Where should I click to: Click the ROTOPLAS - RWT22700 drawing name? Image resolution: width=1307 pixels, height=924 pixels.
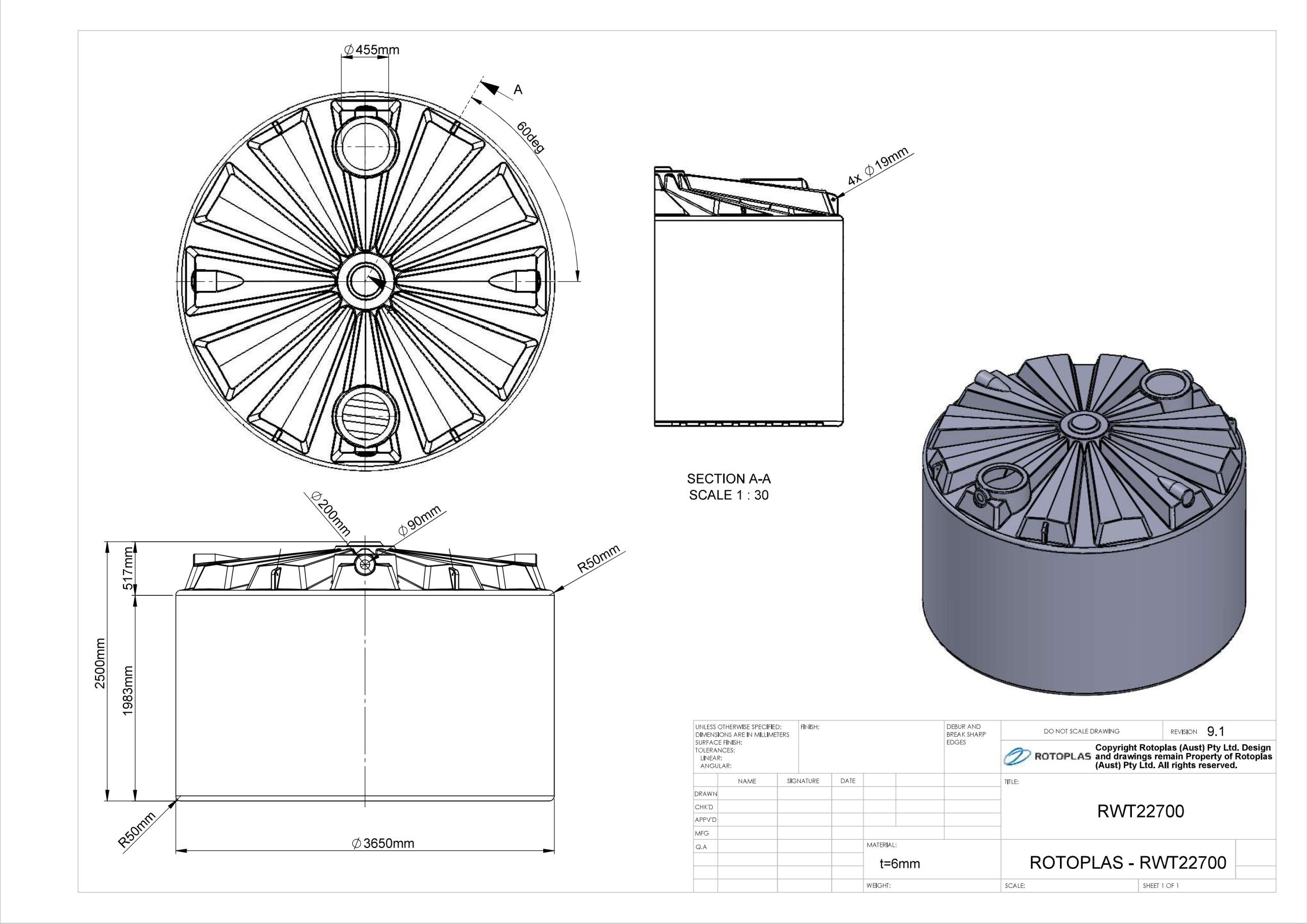pos(1128,863)
